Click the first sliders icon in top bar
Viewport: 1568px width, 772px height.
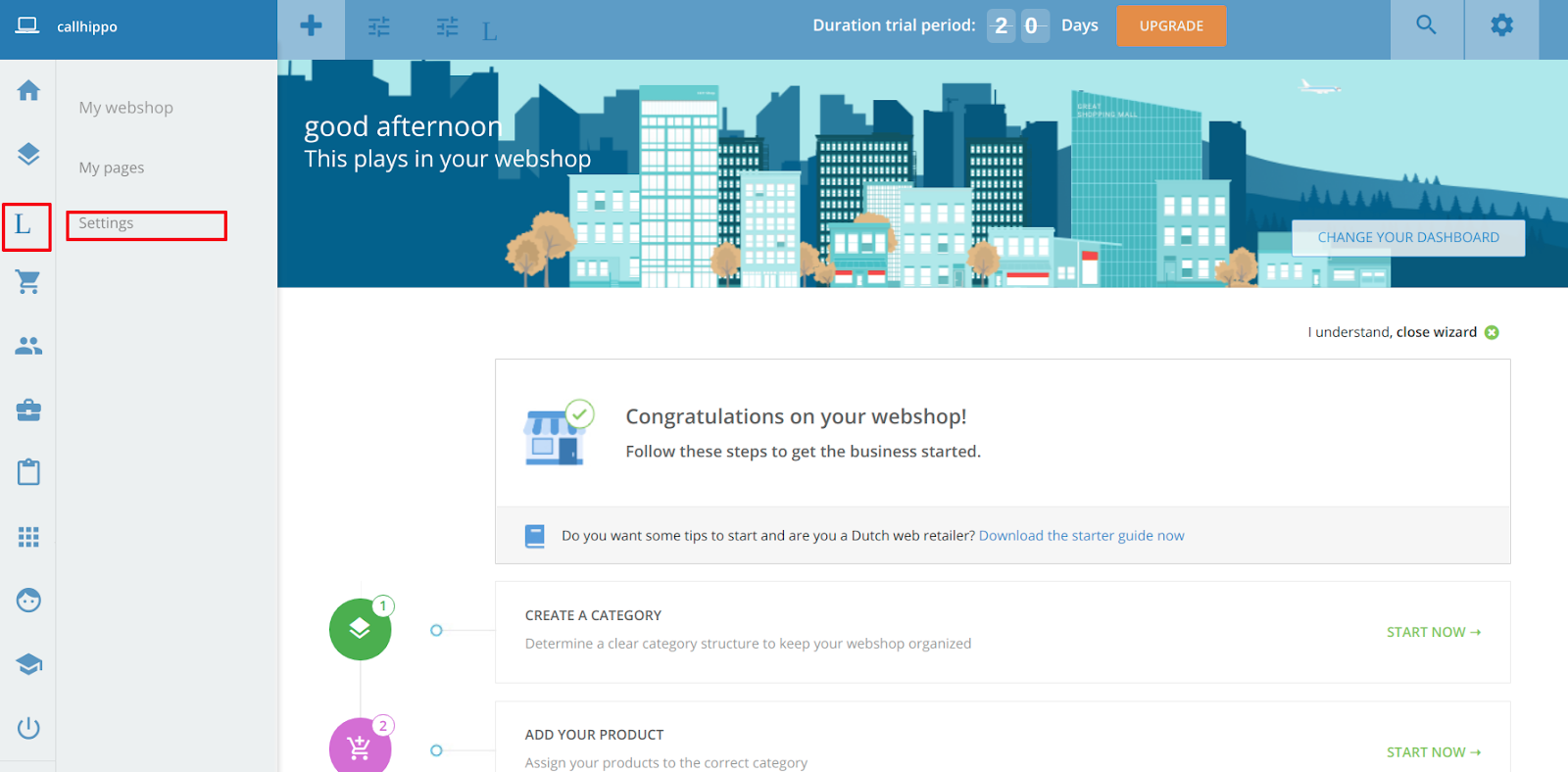point(379,26)
